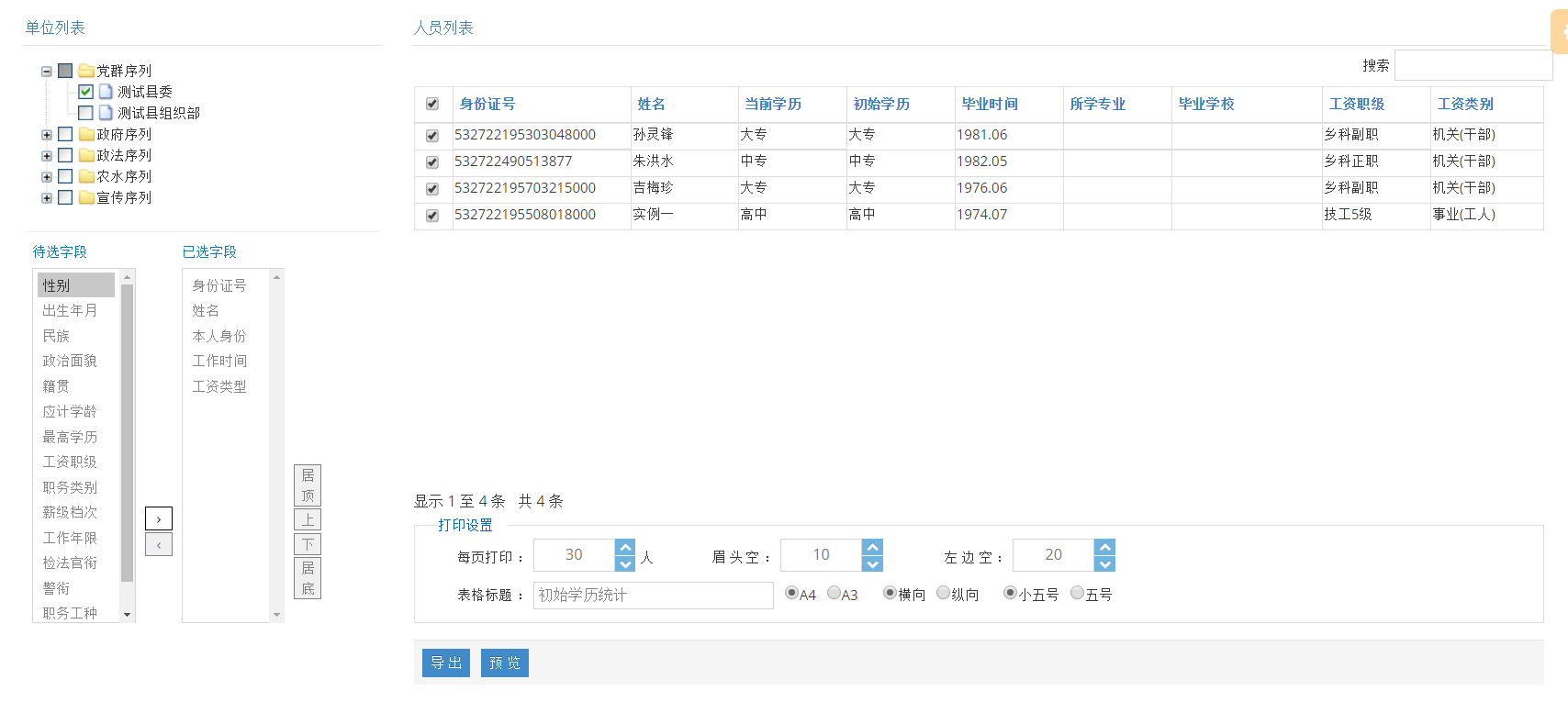Screen dimensions: 1568x702
Task: Expand the 农水序列 tree node
Action: [47, 177]
